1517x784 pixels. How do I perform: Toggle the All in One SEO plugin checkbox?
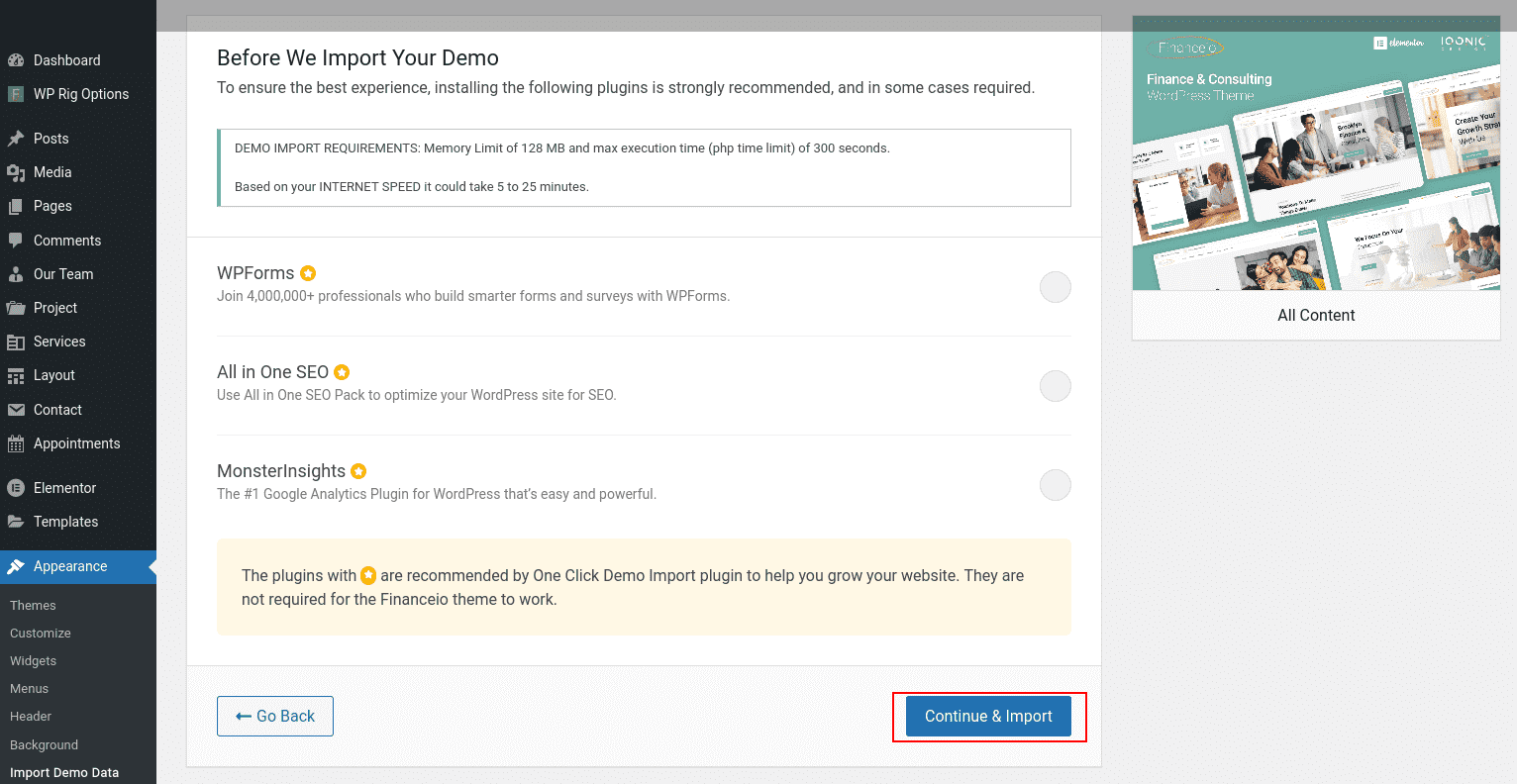tap(1056, 386)
